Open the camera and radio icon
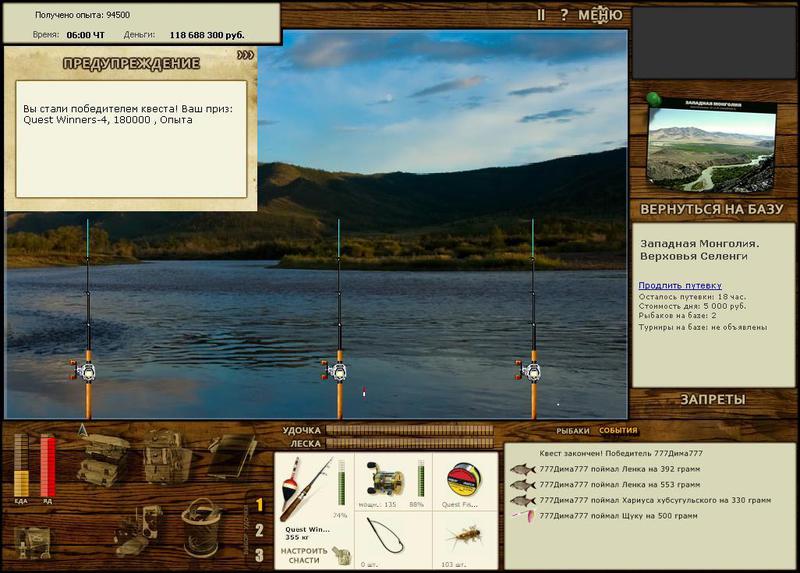This screenshot has height=573, width=800. 138,531
